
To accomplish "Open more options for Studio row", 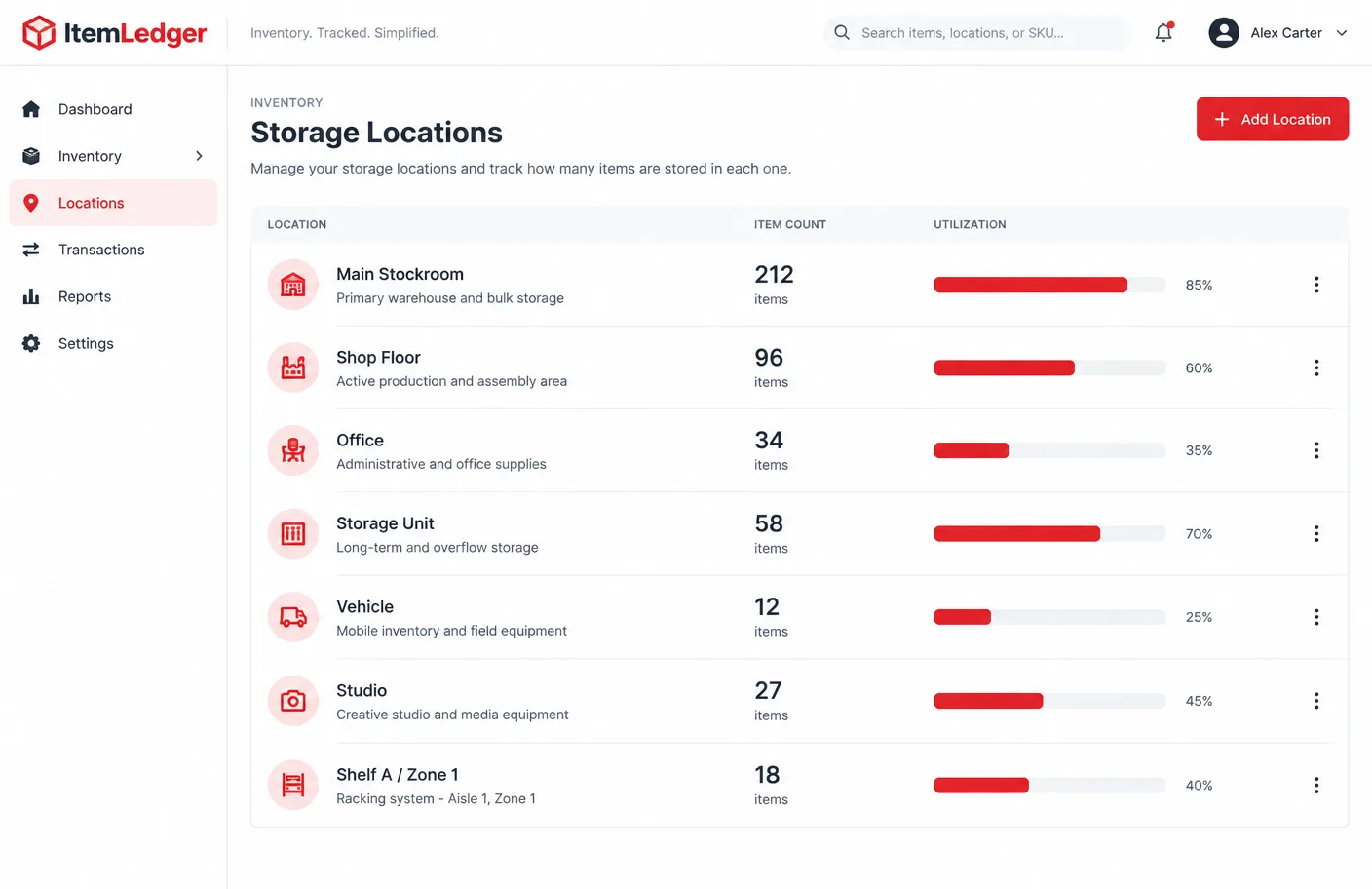I will [1316, 701].
